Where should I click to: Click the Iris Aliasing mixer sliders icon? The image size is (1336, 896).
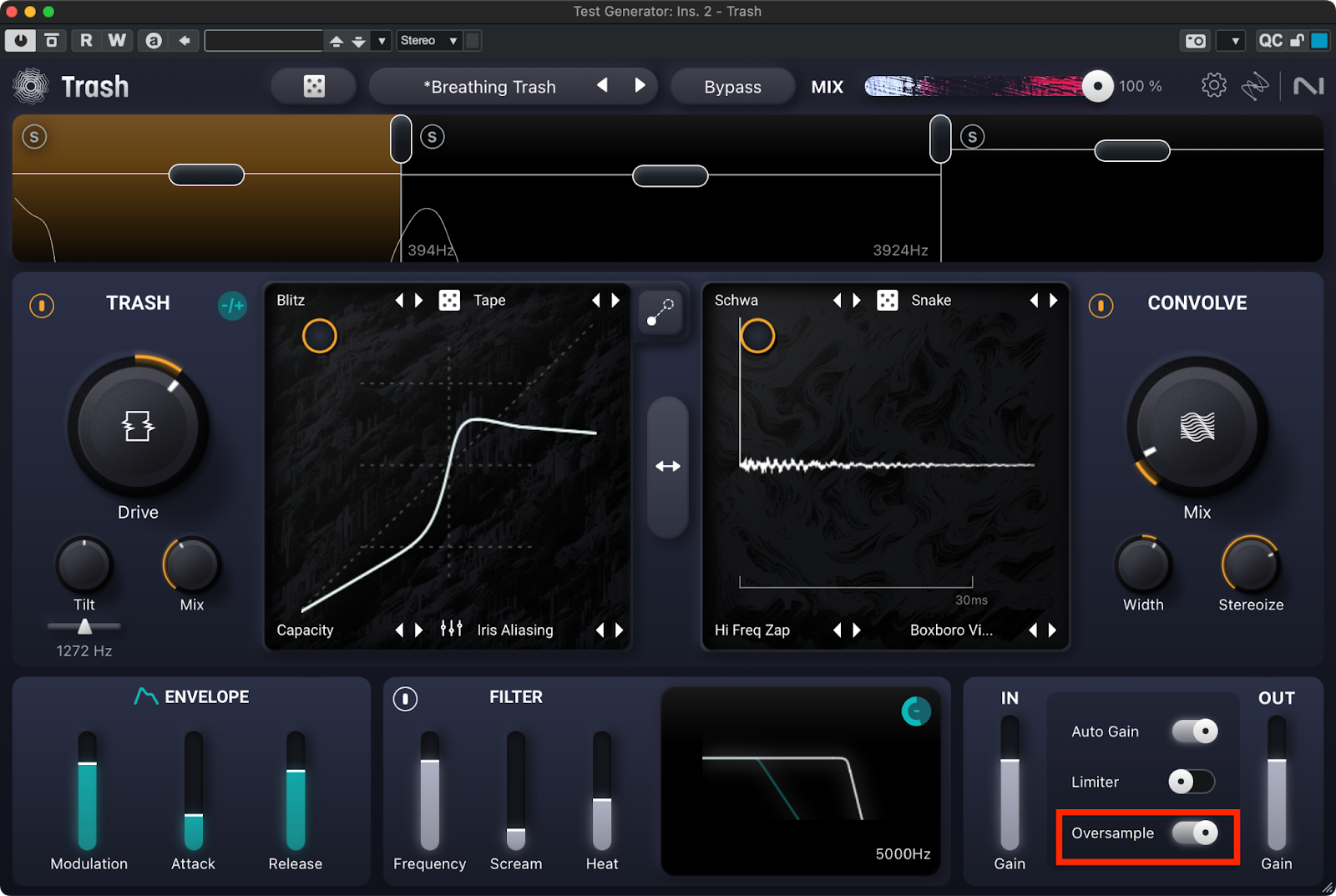point(451,629)
